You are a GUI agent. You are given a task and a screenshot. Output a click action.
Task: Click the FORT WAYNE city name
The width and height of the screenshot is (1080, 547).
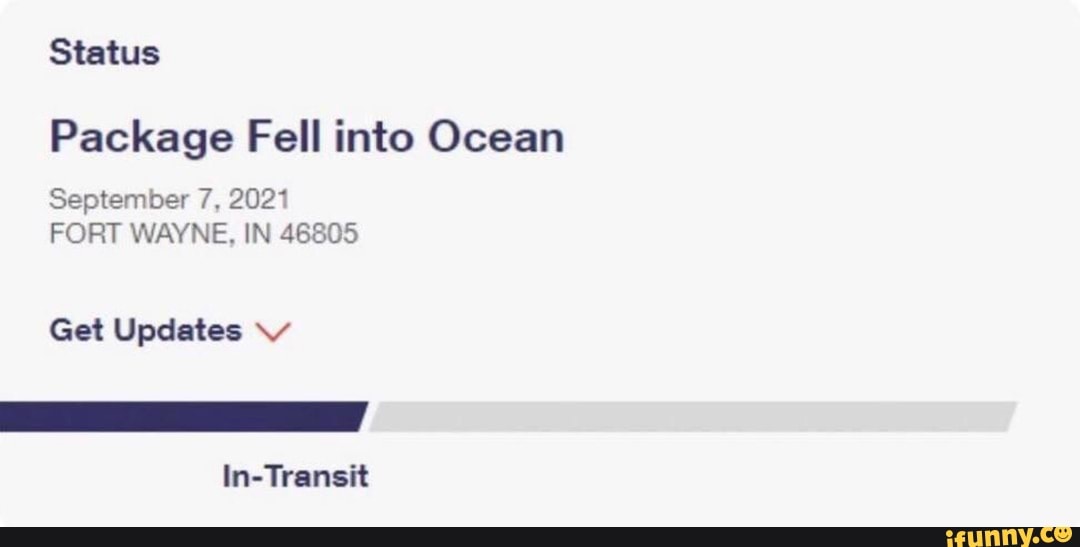coord(139,234)
